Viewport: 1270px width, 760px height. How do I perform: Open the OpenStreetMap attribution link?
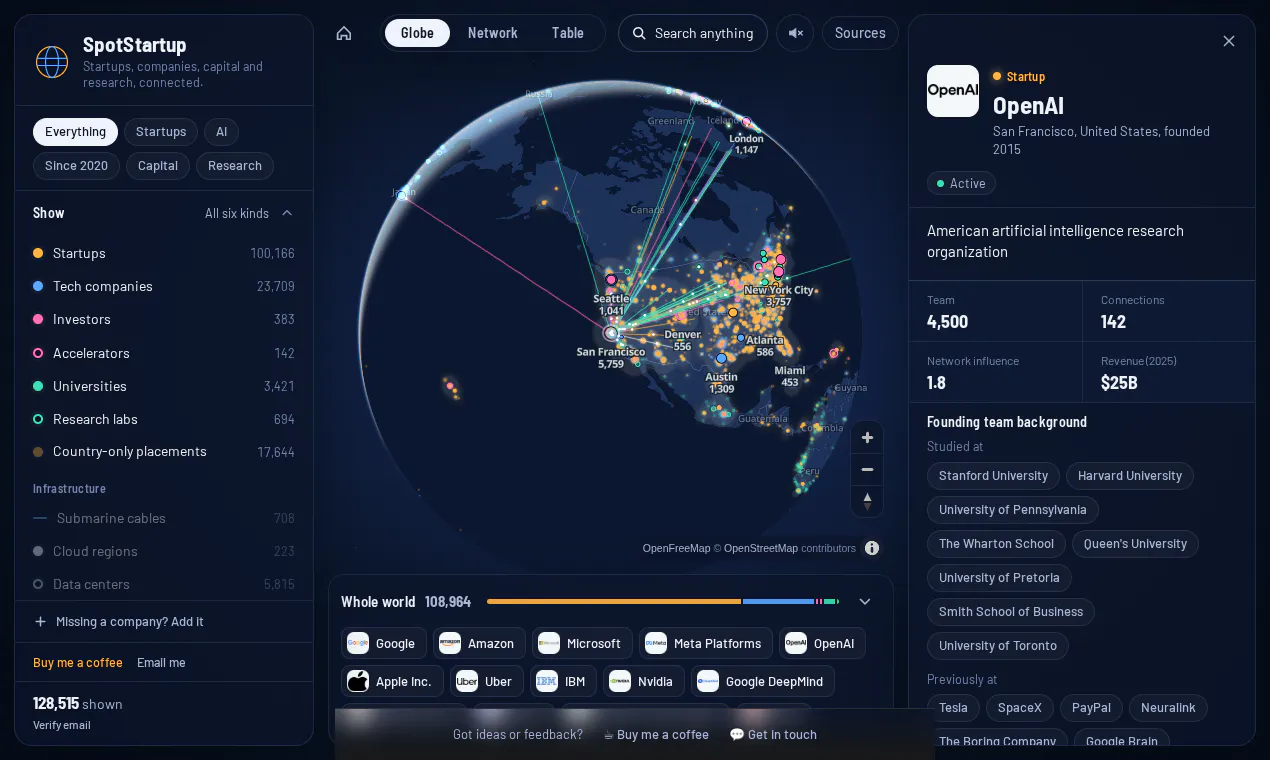click(761, 548)
